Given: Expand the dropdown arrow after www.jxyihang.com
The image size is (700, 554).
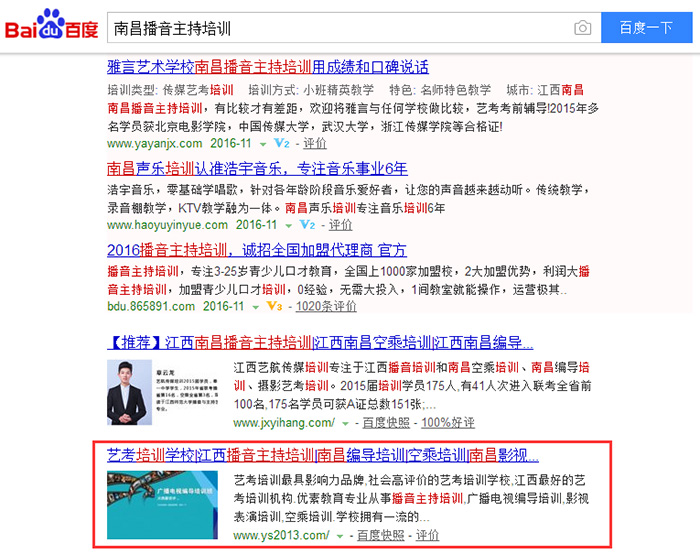Looking at the screenshot, I should click(x=345, y=424).
